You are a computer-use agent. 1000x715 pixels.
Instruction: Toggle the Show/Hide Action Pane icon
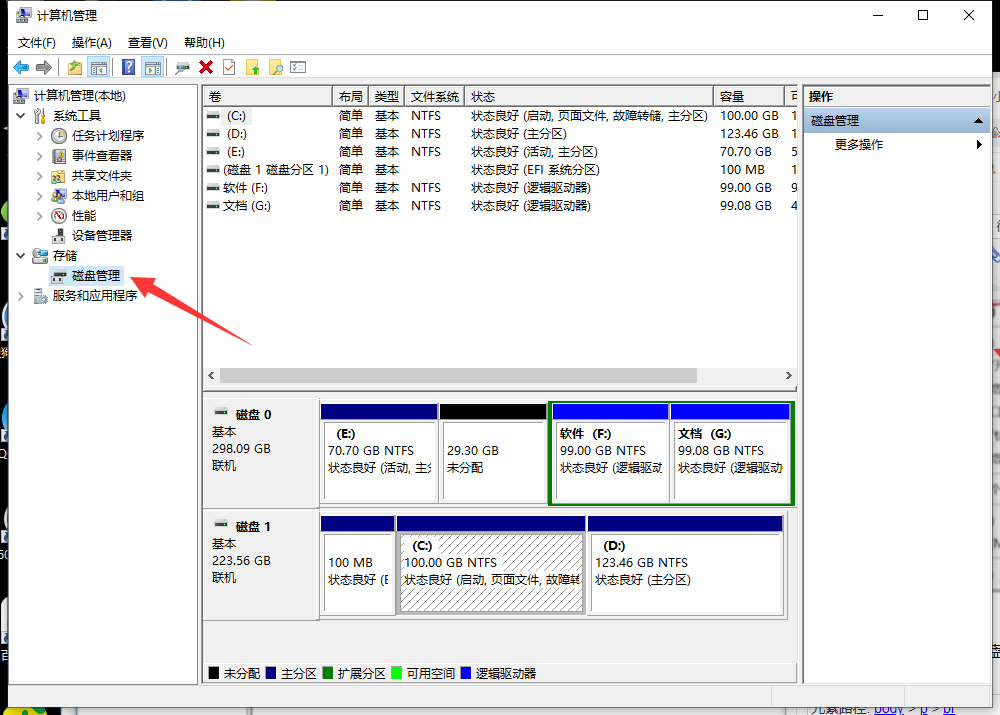coord(152,67)
